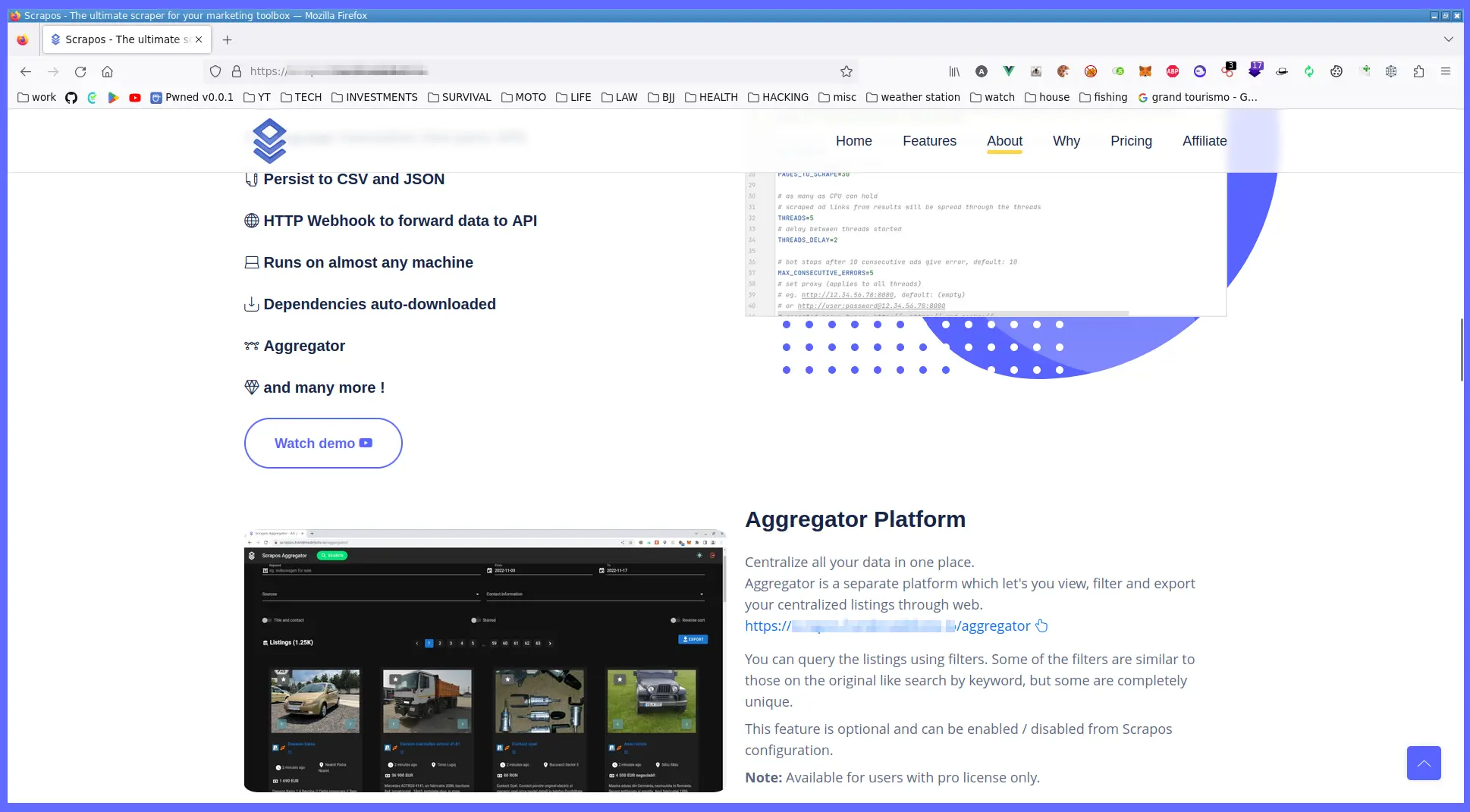Go to Features nav item
This screenshot has width=1470, height=812.
929,141
